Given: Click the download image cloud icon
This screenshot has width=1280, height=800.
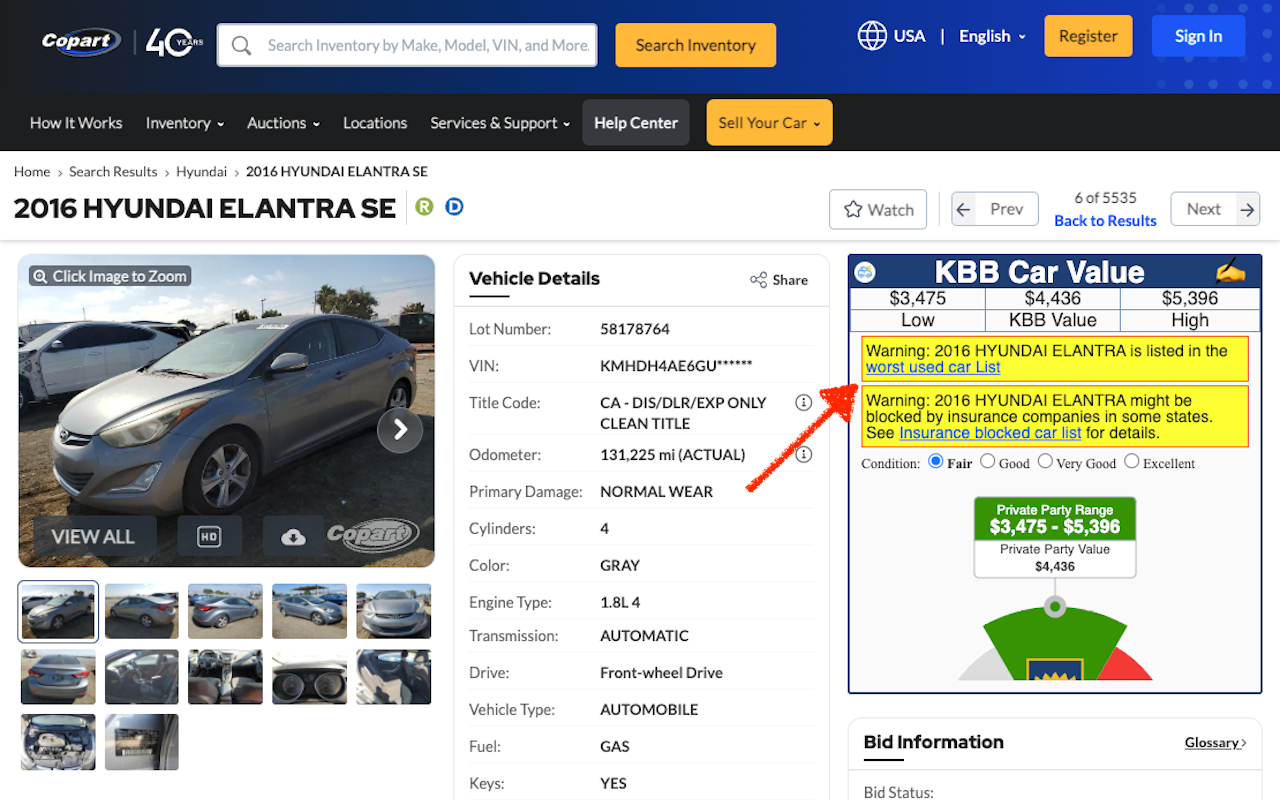Looking at the screenshot, I should 293,537.
